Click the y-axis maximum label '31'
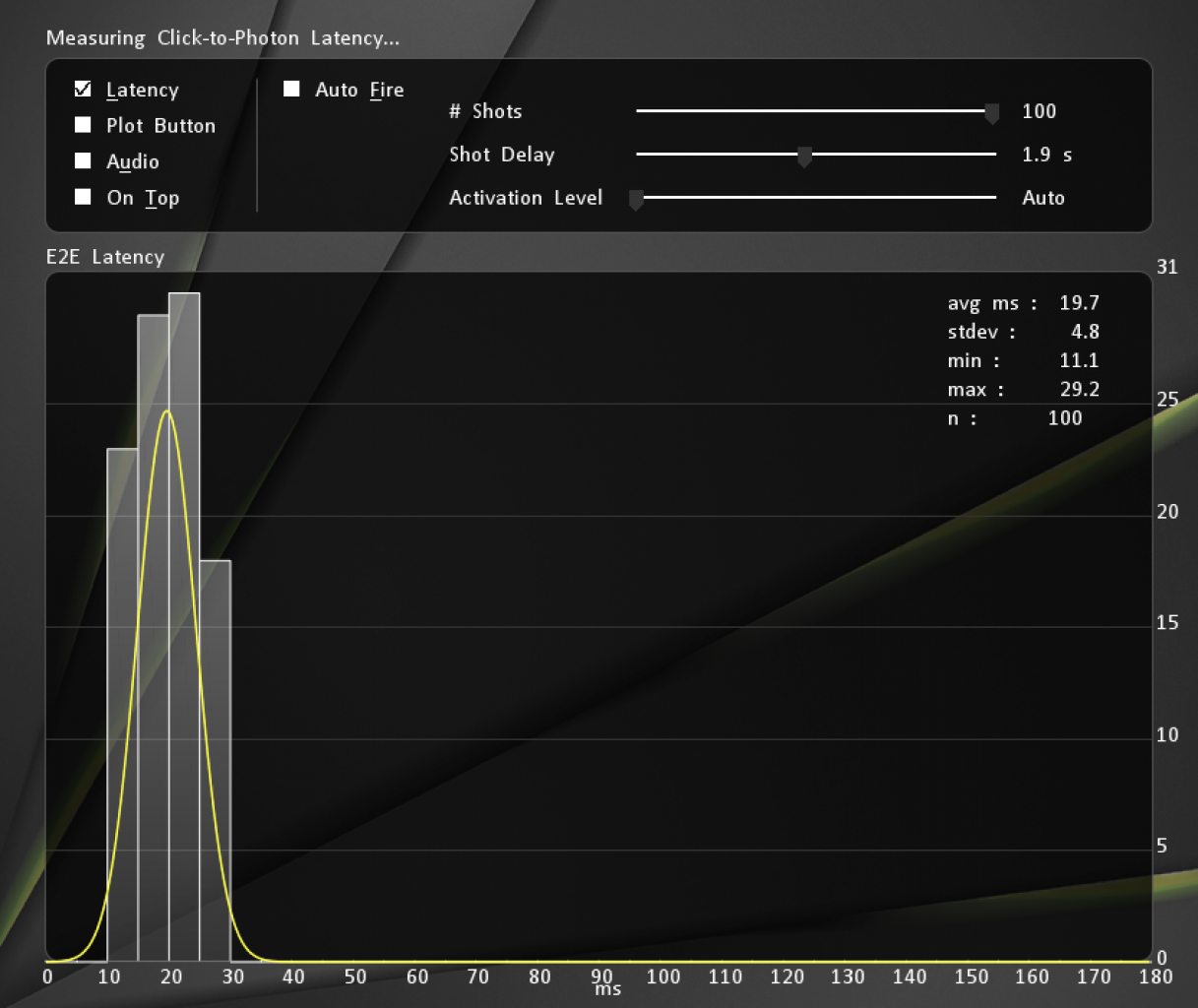Screen dimensions: 1198x1008 tap(1166, 267)
